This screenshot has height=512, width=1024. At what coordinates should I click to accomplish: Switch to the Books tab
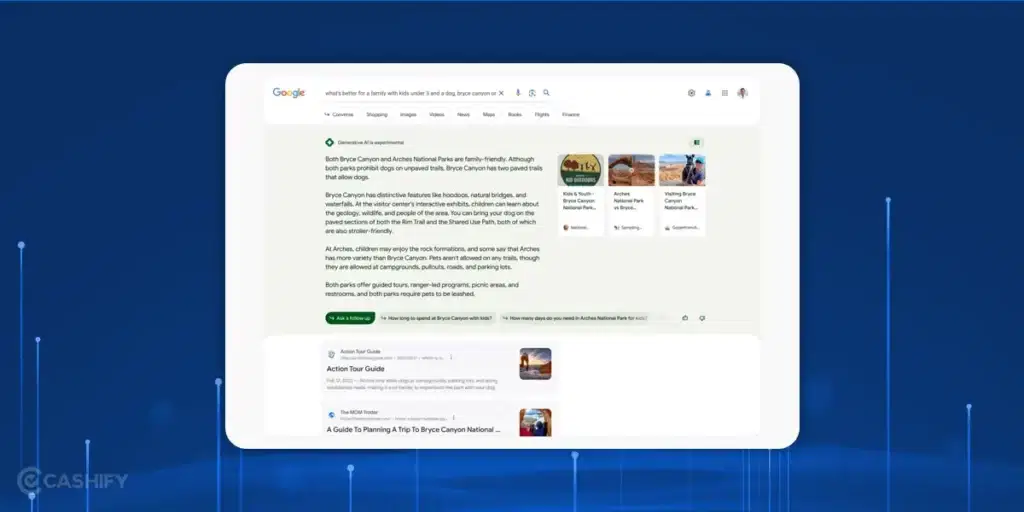515,114
